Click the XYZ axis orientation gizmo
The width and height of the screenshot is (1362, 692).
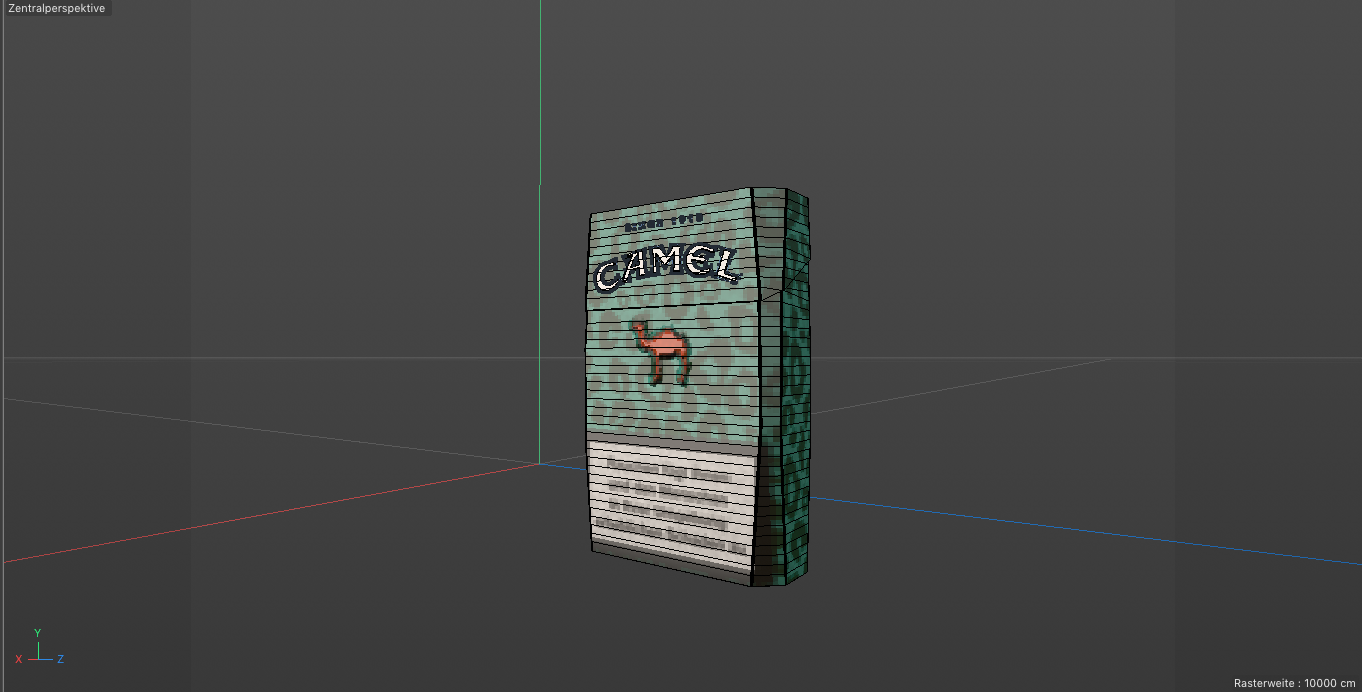(39, 647)
